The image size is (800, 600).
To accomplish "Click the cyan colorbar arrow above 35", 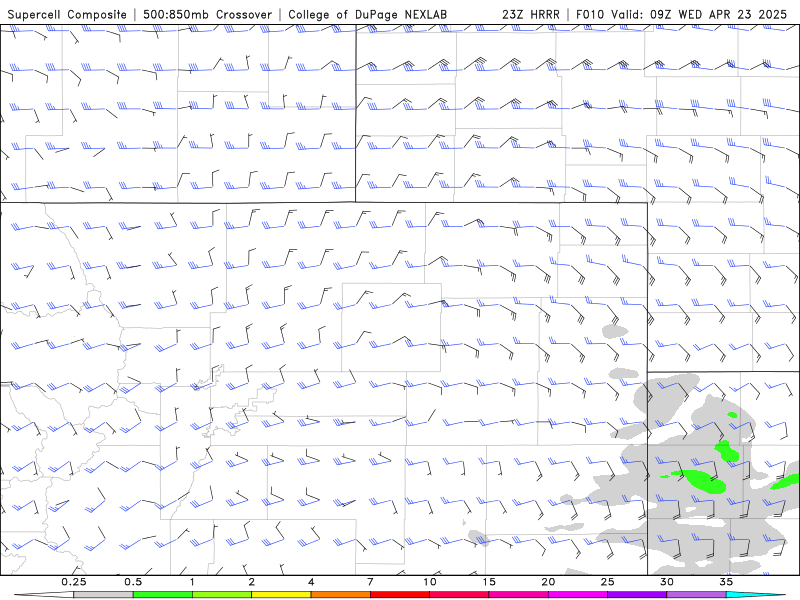I will tap(755, 595).
